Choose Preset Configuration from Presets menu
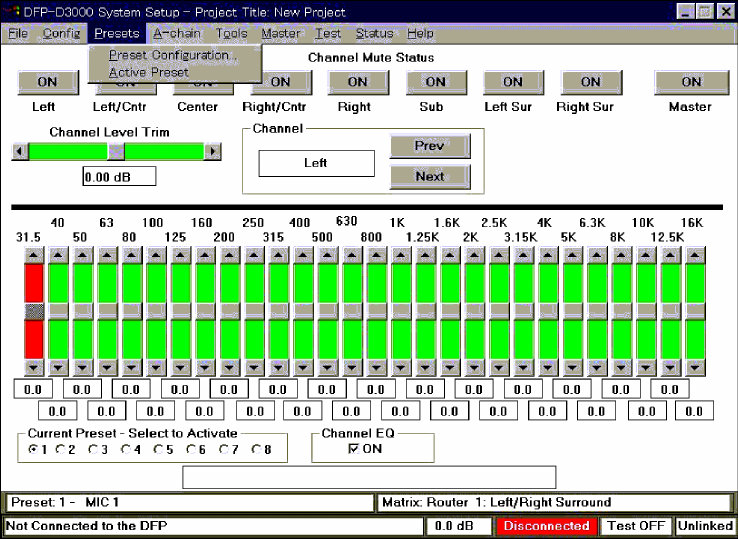This screenshot has height=539, width=738. click(x=168, y=55)
